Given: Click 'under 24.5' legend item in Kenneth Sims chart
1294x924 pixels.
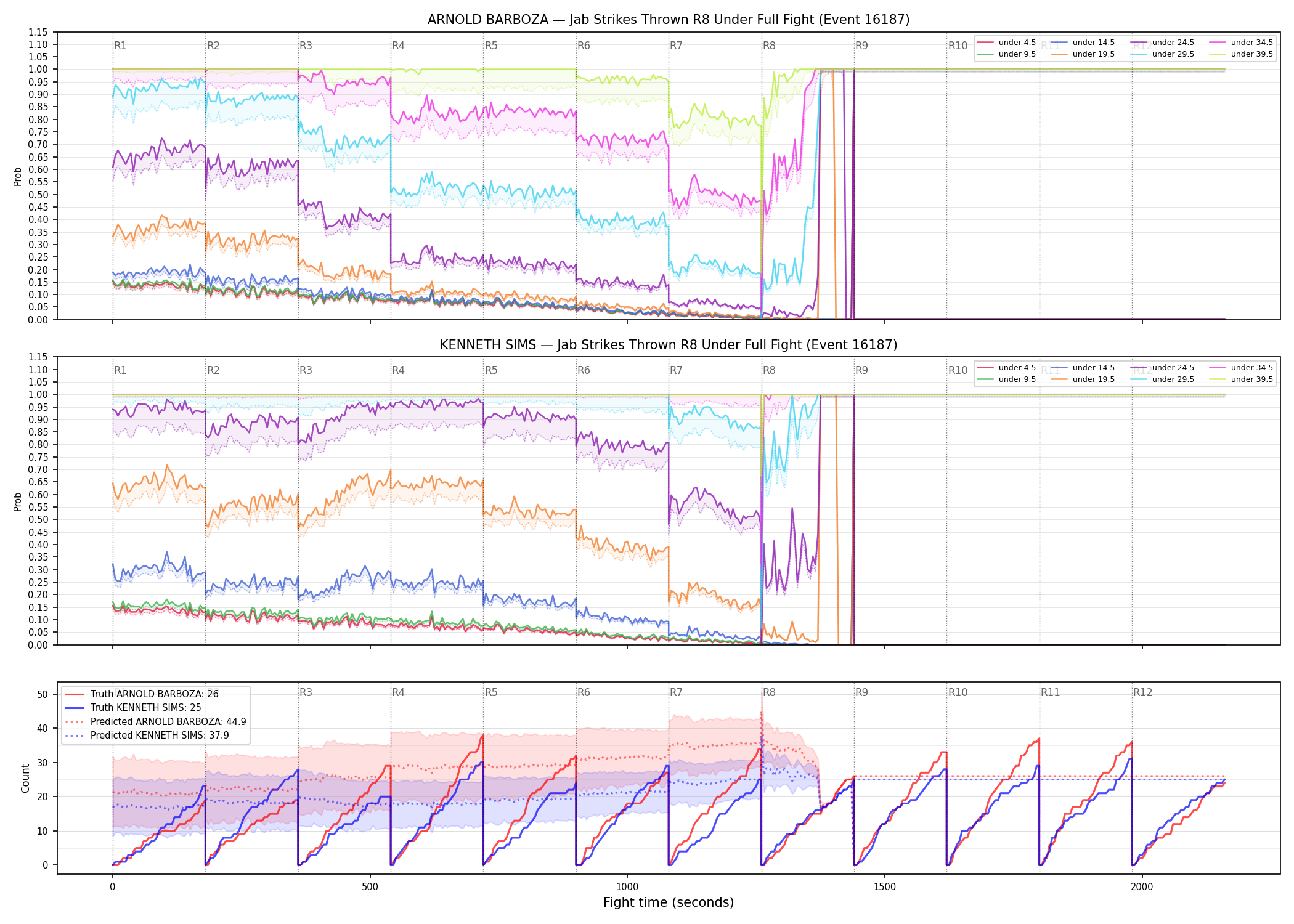Looking at the screenshot, I should point(1163,368).
